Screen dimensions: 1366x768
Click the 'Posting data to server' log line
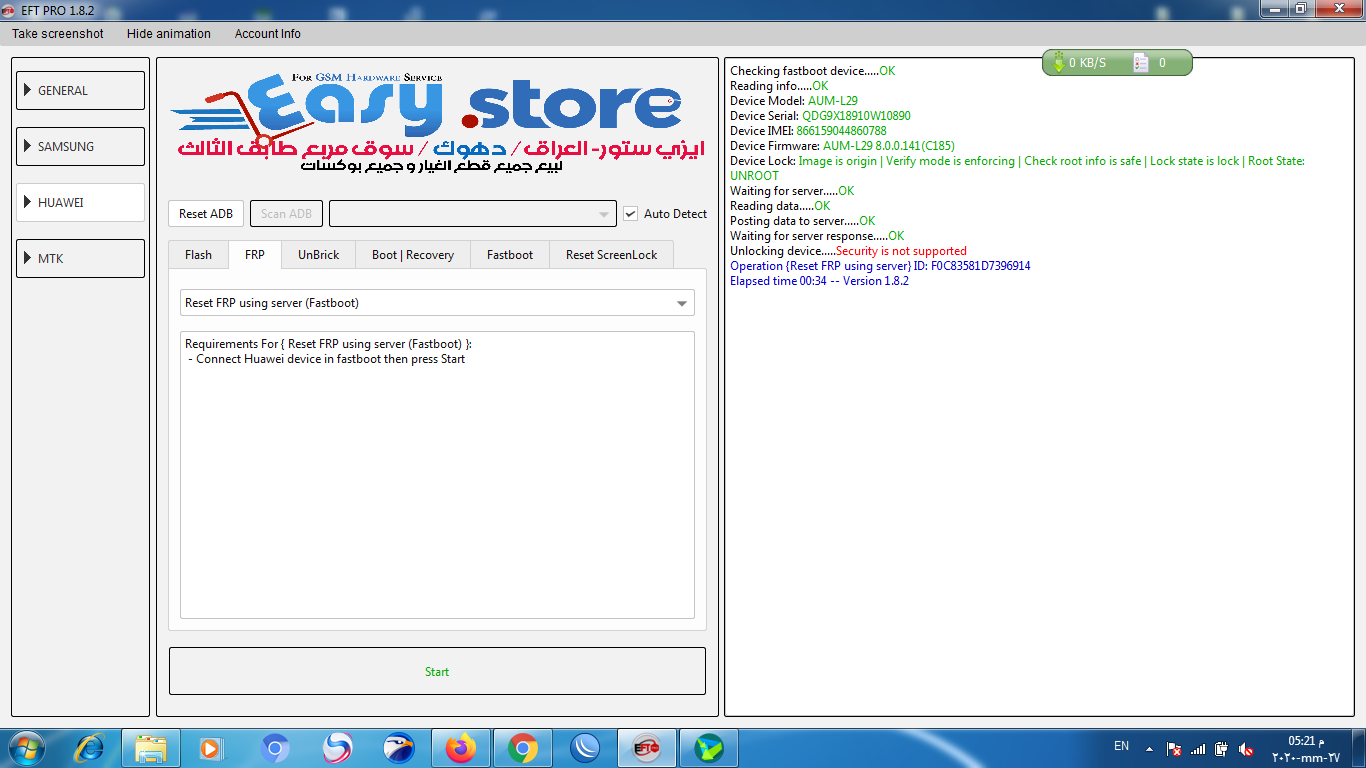[x=803, y=221]
